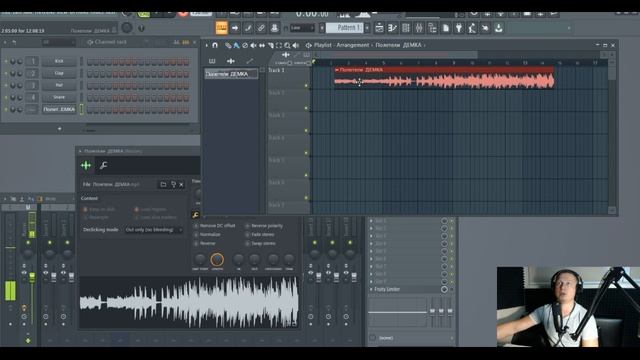Click the Kick channel volume knob
This screenshot has height=360, width=640.
20,61
